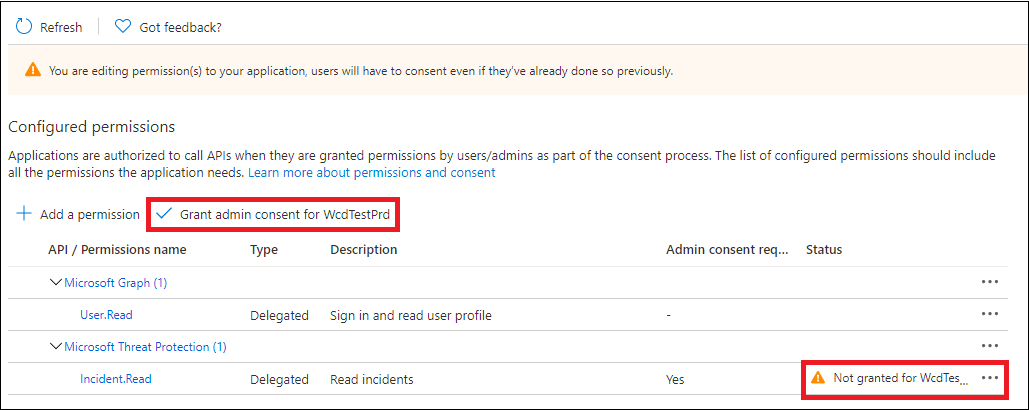
Task: Click the Microsoft Threat Protection (1) link
Action: pyautogui.click(x=145, y=346)
